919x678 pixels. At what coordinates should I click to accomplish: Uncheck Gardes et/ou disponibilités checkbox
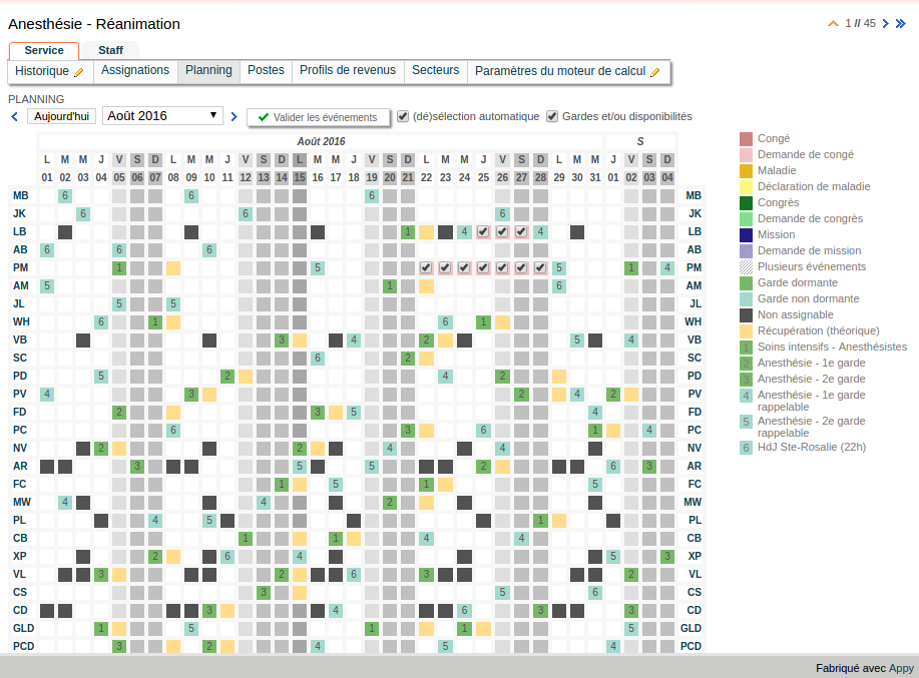(552, 116)
